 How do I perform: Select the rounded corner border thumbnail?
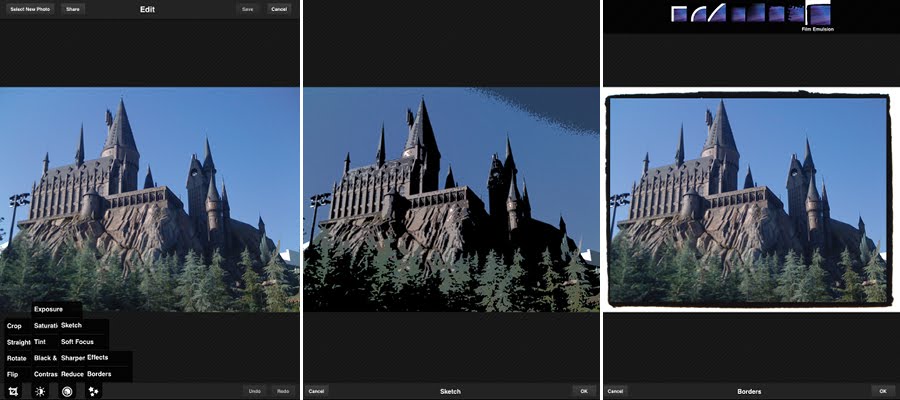tap(699, 13)
